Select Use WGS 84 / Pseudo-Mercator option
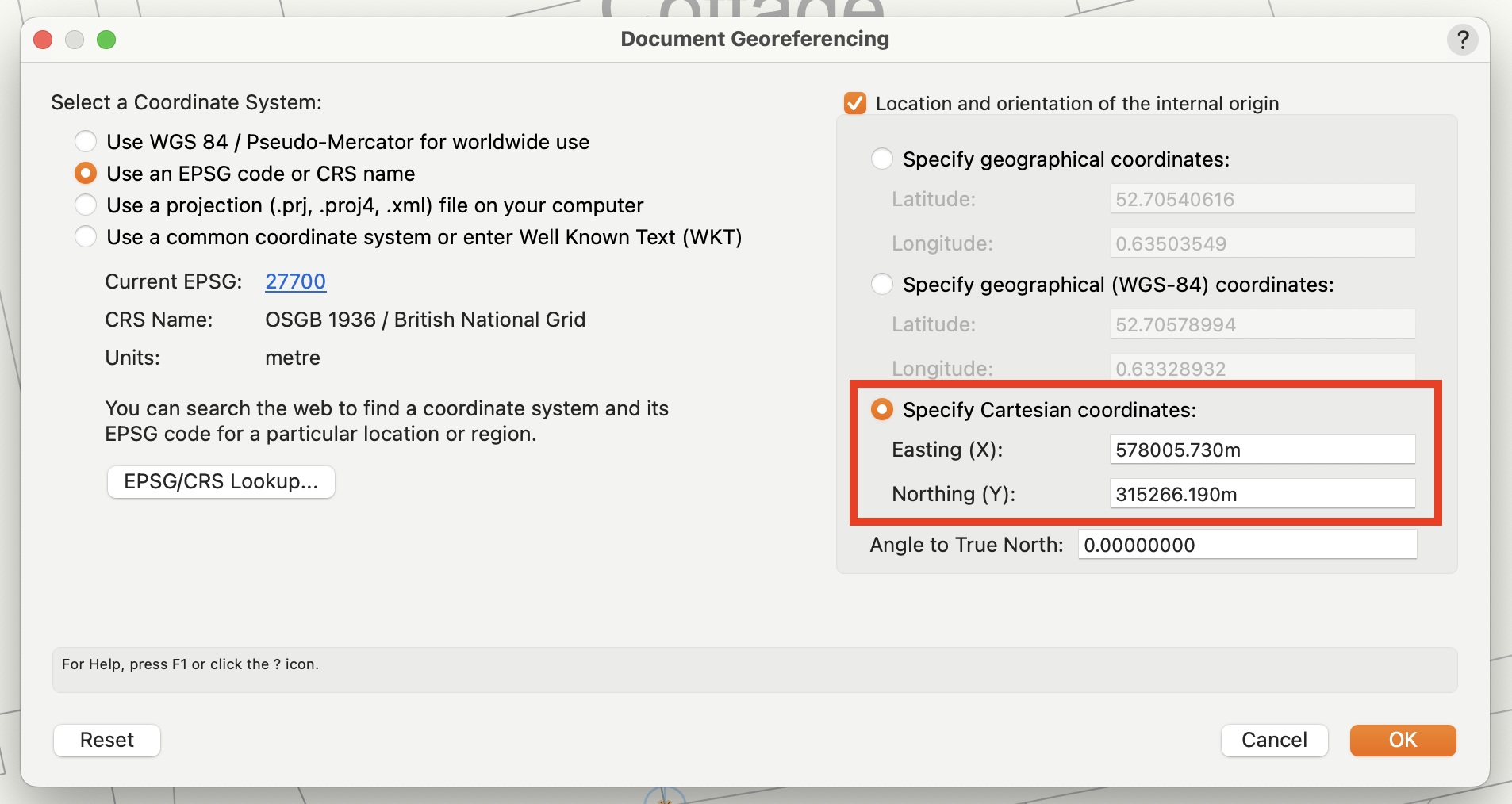The image size is (1512, 804). pyautogui.click(x=85, y=141)
